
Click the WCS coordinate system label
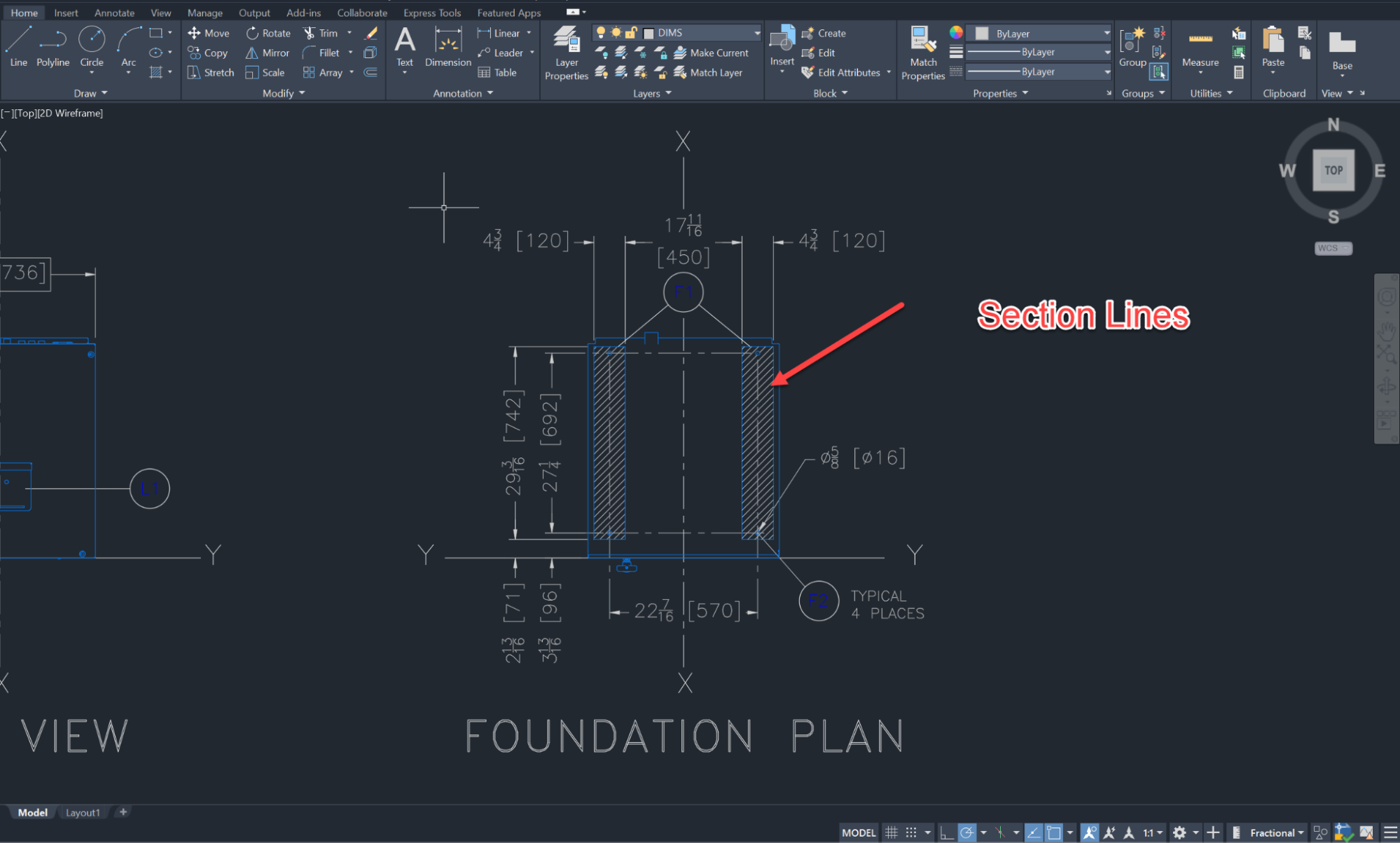[1333, 248]
